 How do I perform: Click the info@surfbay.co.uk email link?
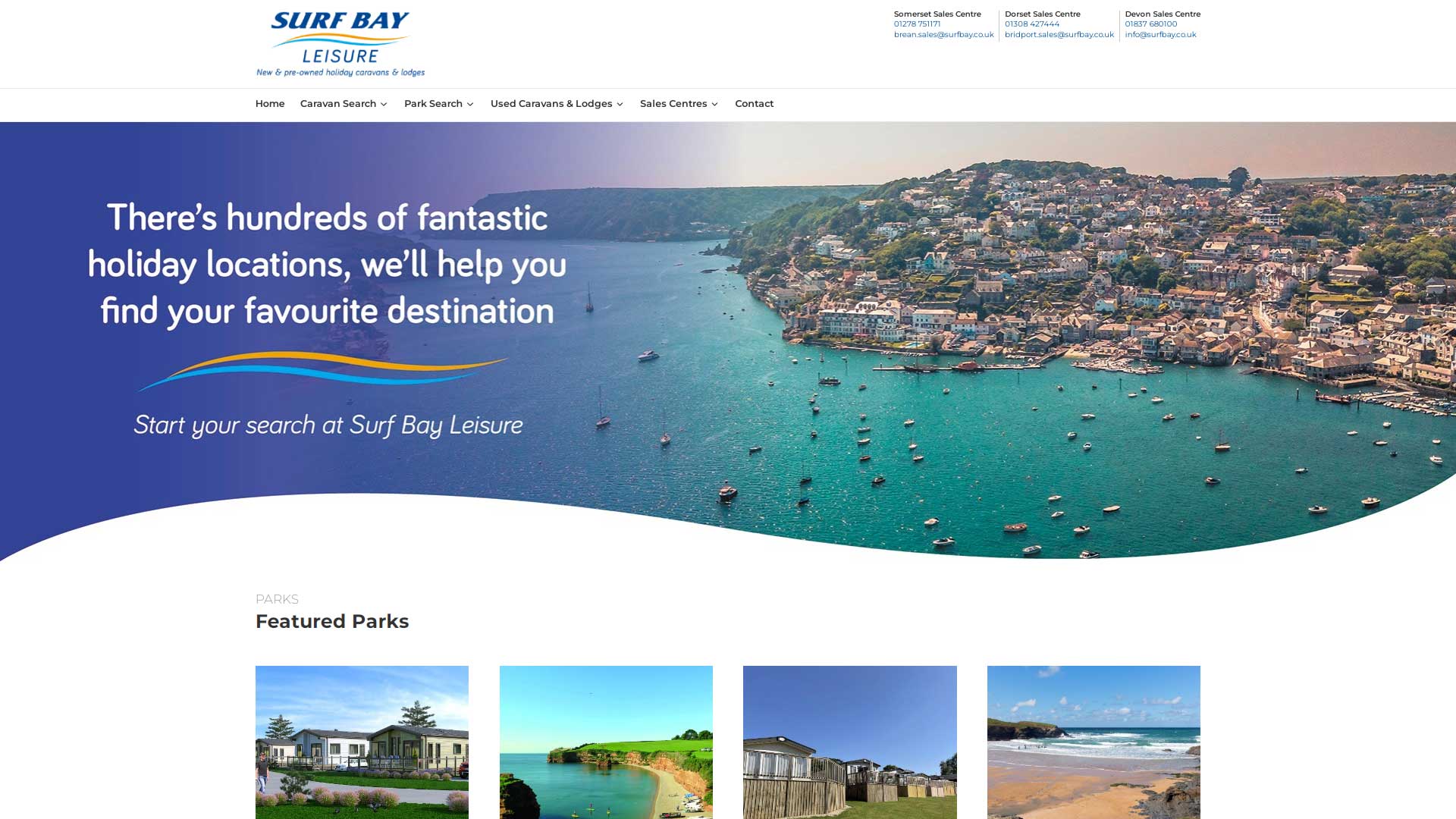click(x=1160, y=34)
